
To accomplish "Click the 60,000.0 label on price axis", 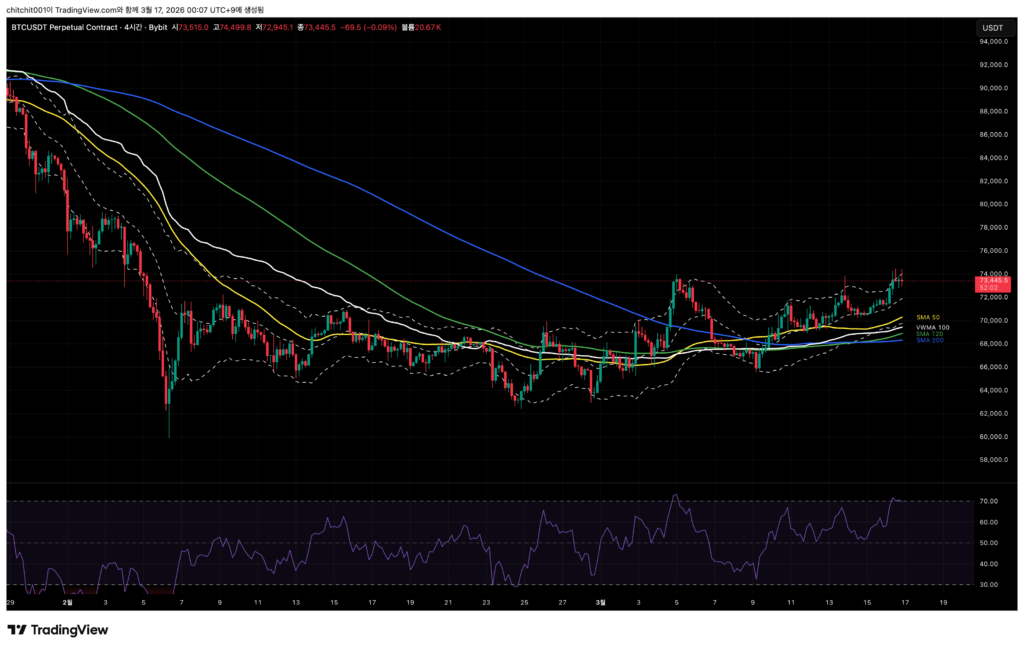I will pos(993,437).
